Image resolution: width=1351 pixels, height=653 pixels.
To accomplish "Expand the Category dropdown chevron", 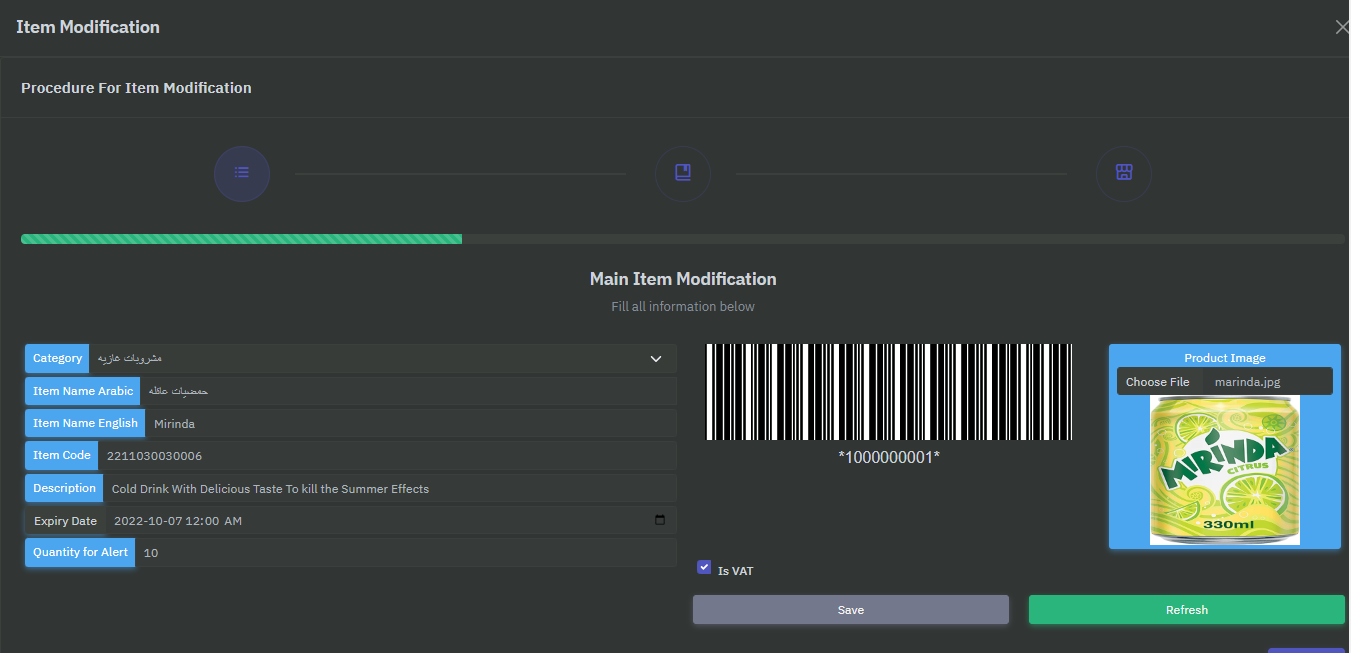I will tap(656, 359).
